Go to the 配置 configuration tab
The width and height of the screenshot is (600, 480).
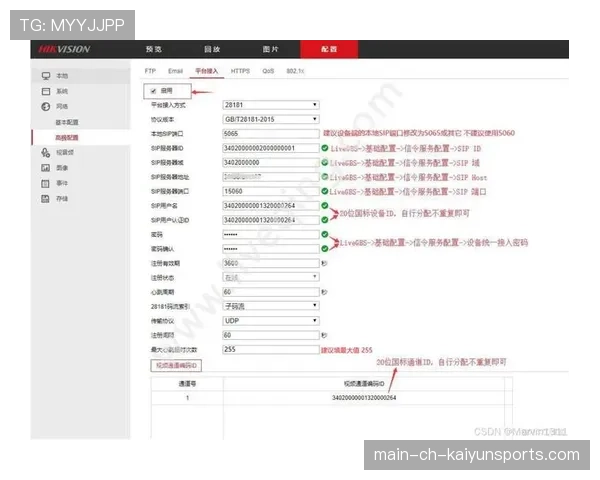pyautogui.click(x=329, y=49)
